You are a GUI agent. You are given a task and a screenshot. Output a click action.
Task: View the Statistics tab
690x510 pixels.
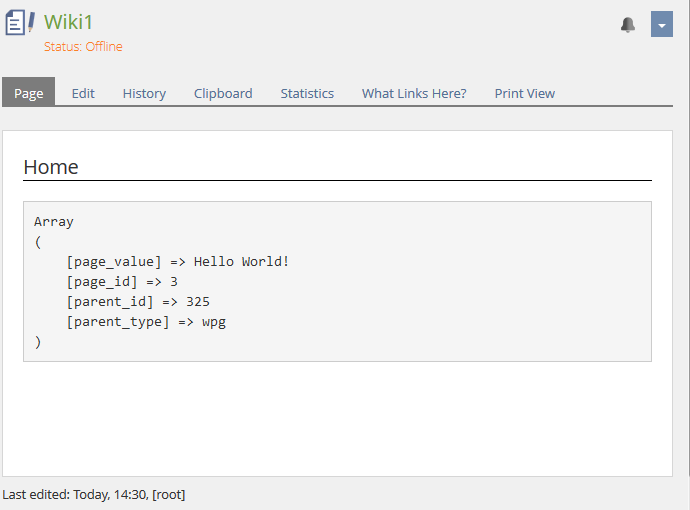coord(307,93)
